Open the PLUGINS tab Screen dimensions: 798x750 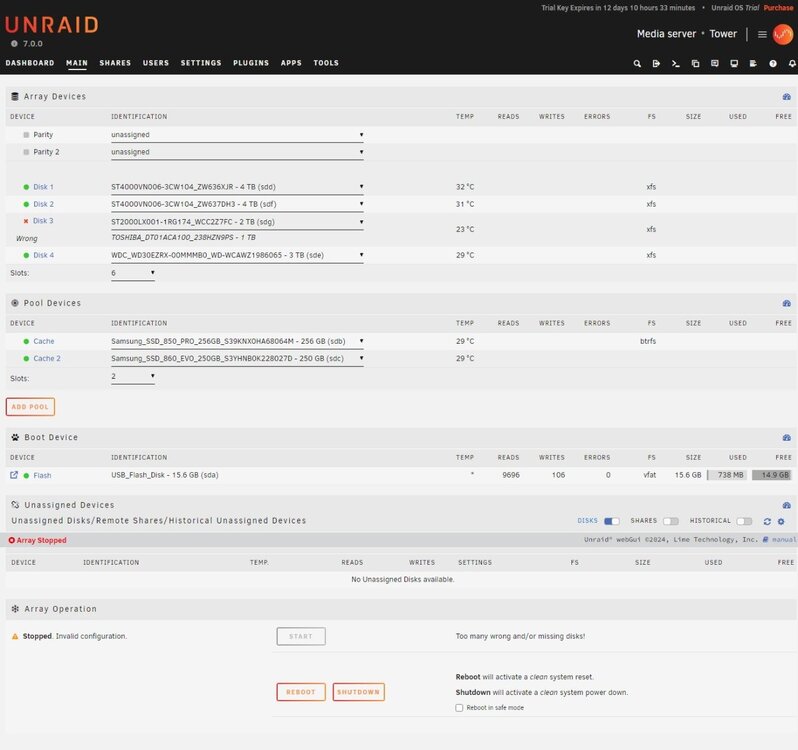251,63
